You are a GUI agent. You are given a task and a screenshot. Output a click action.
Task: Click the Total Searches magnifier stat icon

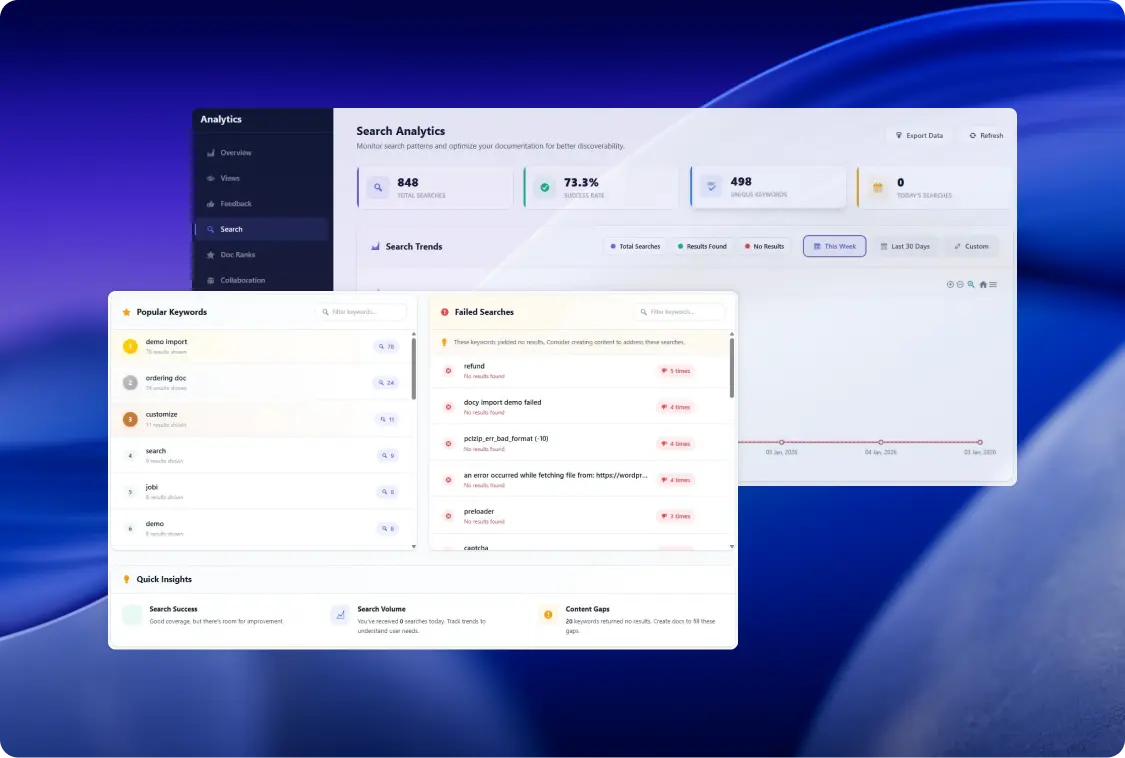[x=378, y=187]
